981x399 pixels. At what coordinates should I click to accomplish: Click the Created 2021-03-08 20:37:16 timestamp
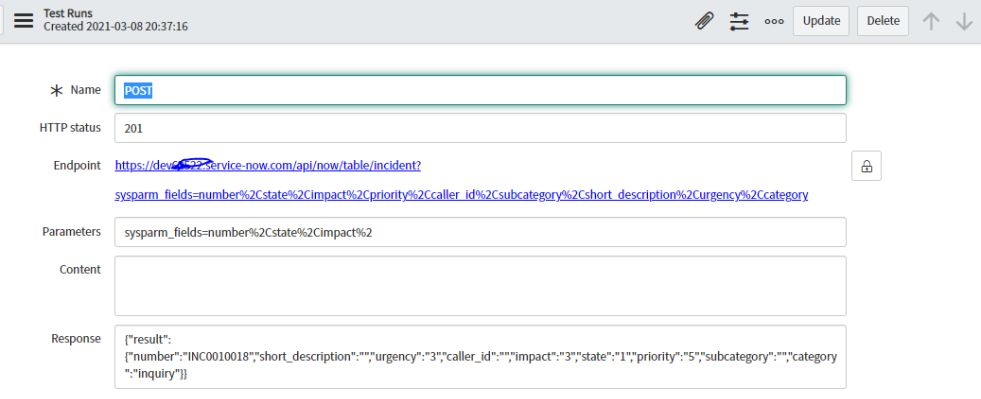(x=116, y=27)
